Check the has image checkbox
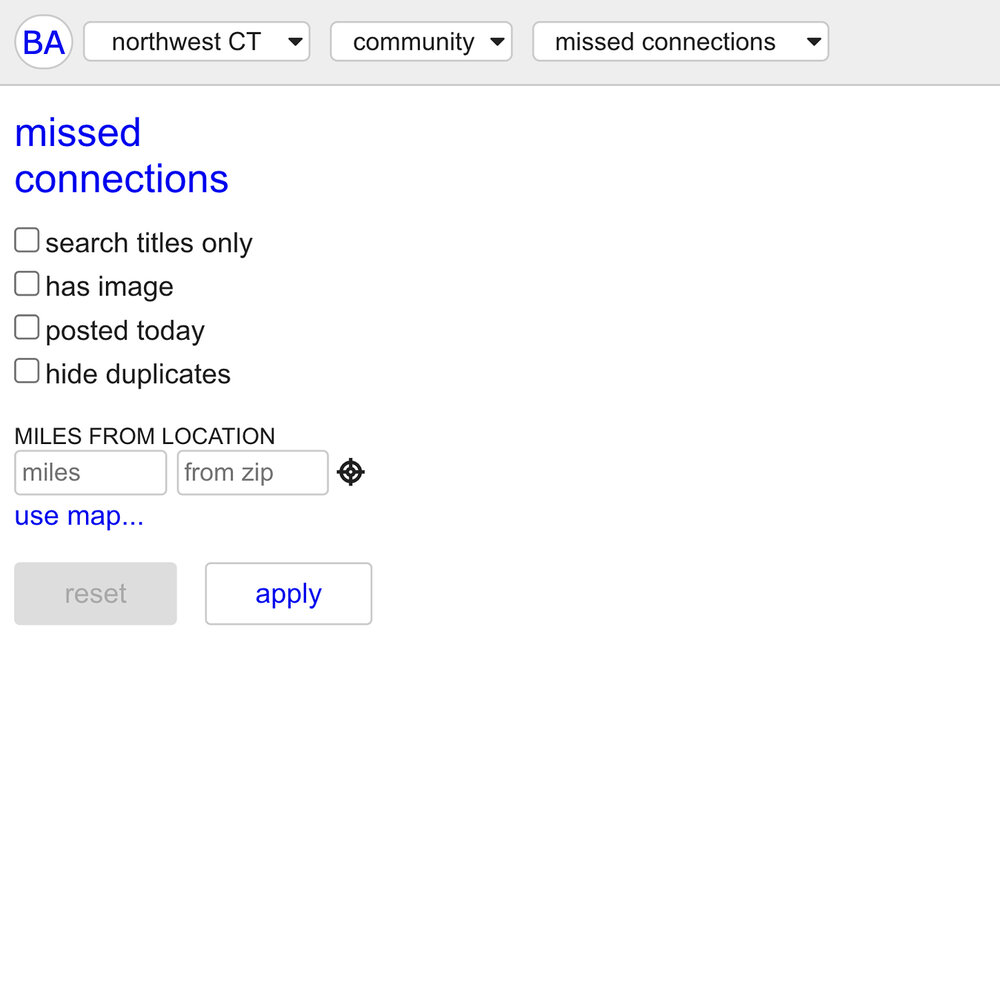This screenshot has width=1000, height=1000. tap(27, 285)
